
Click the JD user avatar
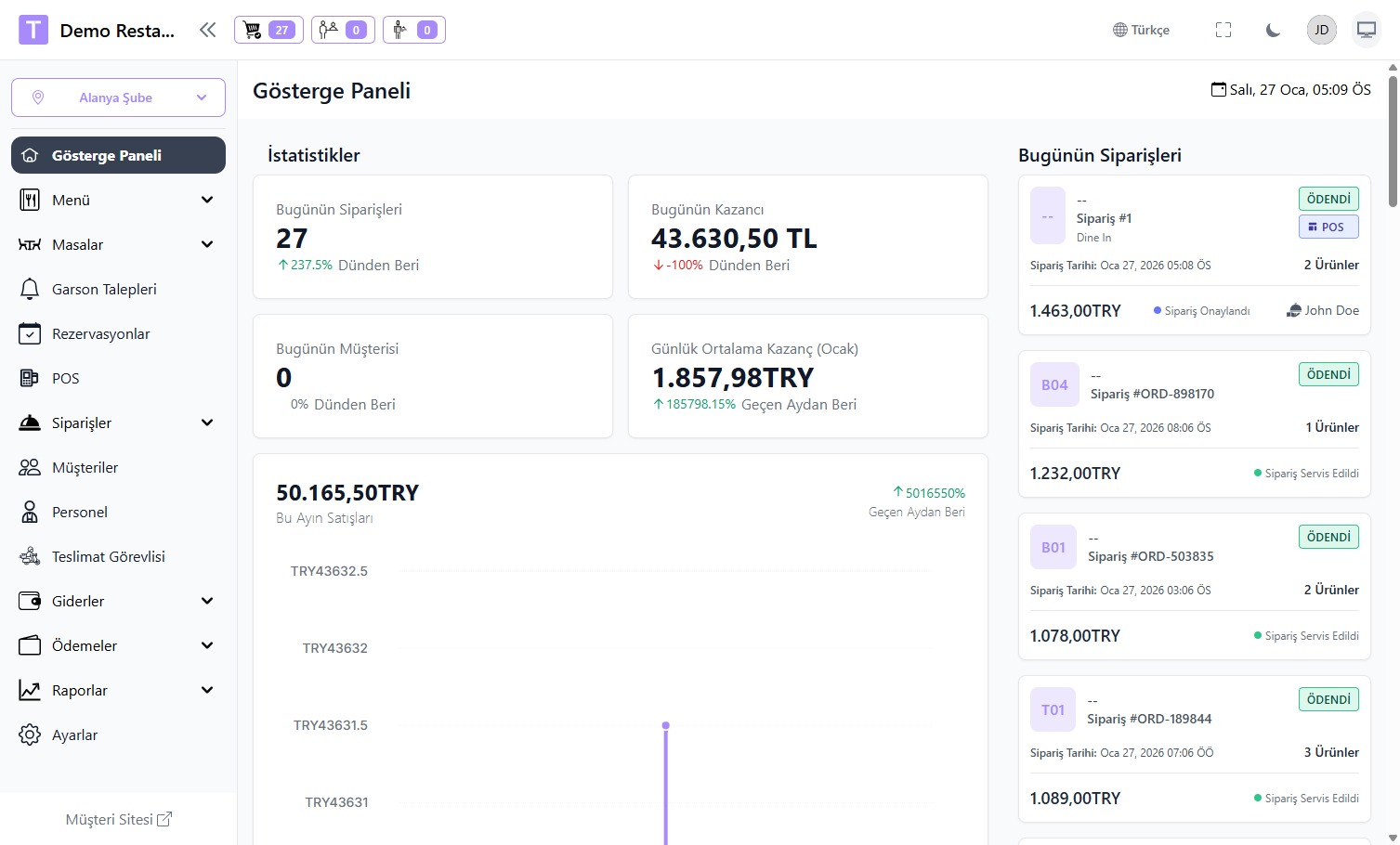1321,30
